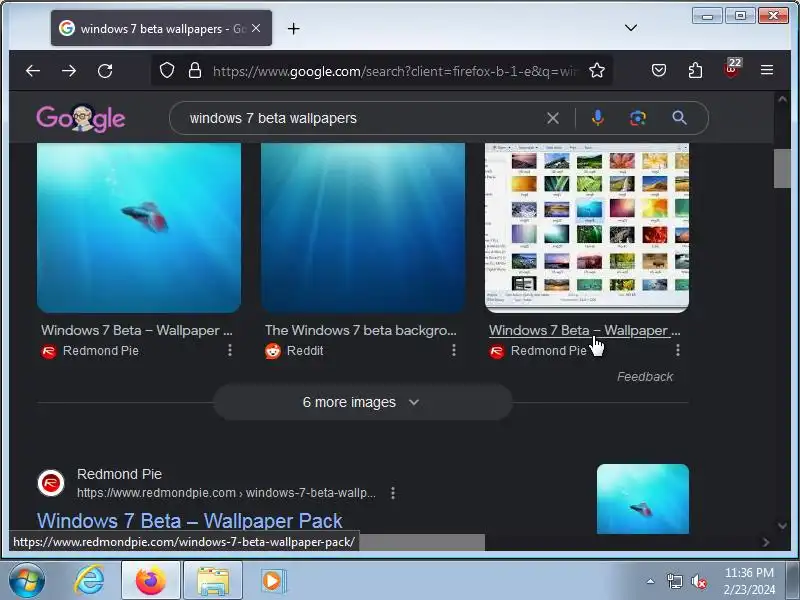Click the vertical scrollbar thumb
The height and width of the screenshot is (600, 800).
(x=782, y=168)
